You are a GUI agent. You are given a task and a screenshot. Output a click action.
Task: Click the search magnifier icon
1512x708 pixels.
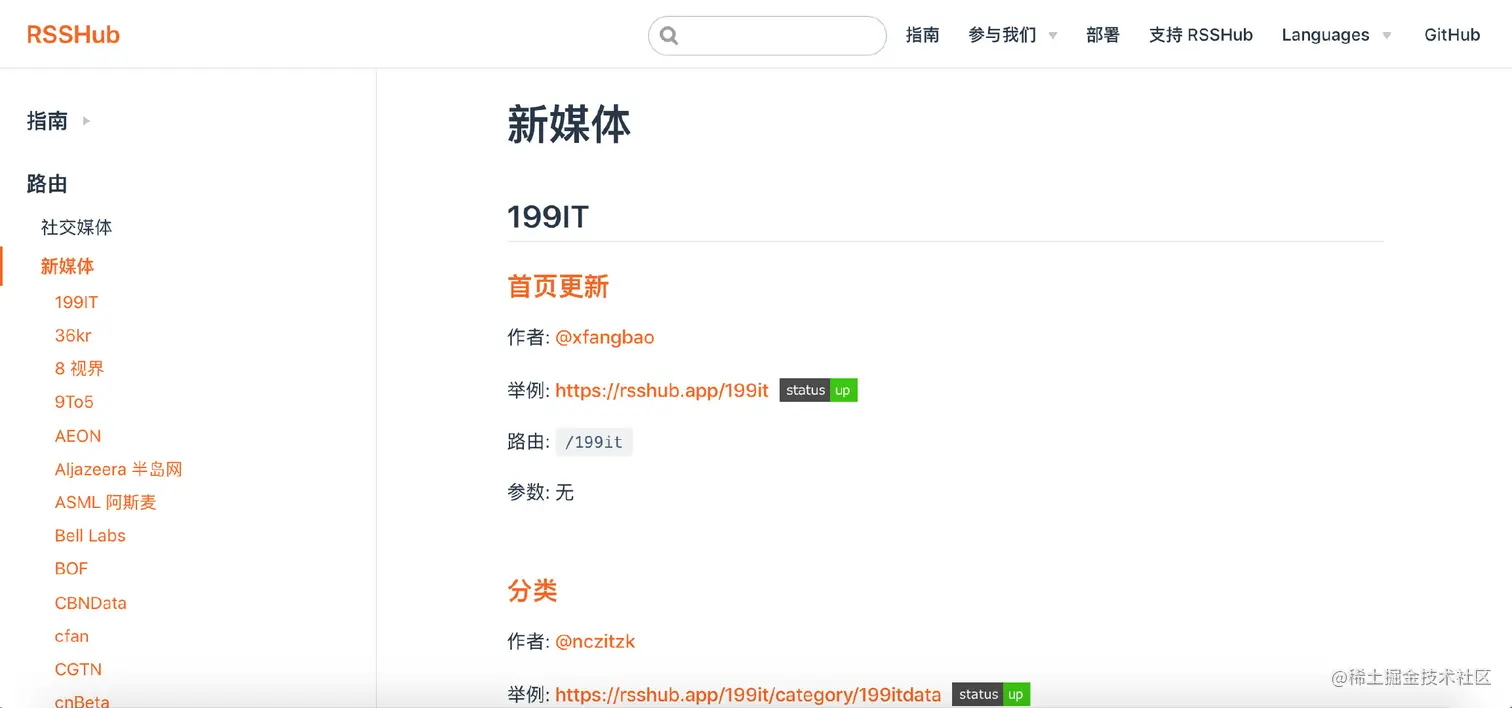point(669,36)
